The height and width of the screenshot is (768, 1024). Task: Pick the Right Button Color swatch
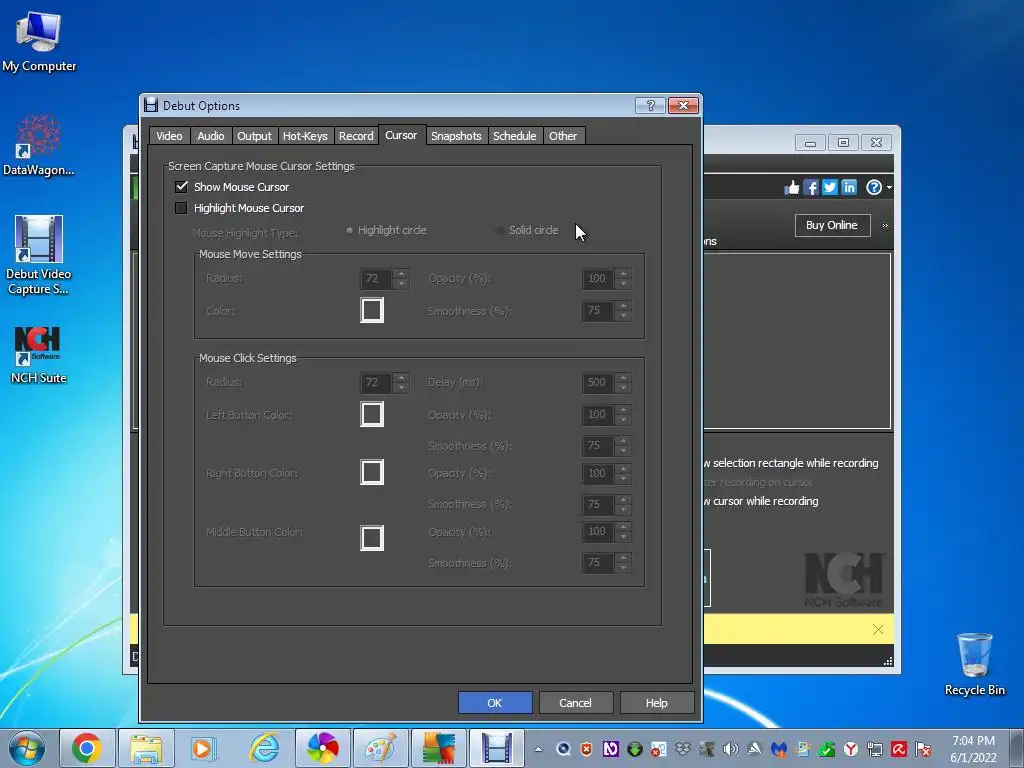(x=372, y=472)
